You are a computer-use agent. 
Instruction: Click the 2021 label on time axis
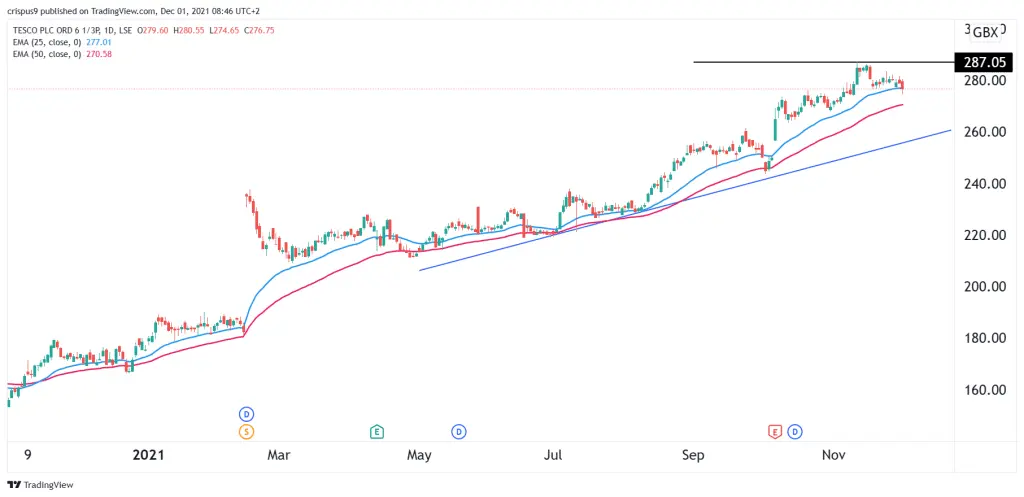[x=148, y=455]
